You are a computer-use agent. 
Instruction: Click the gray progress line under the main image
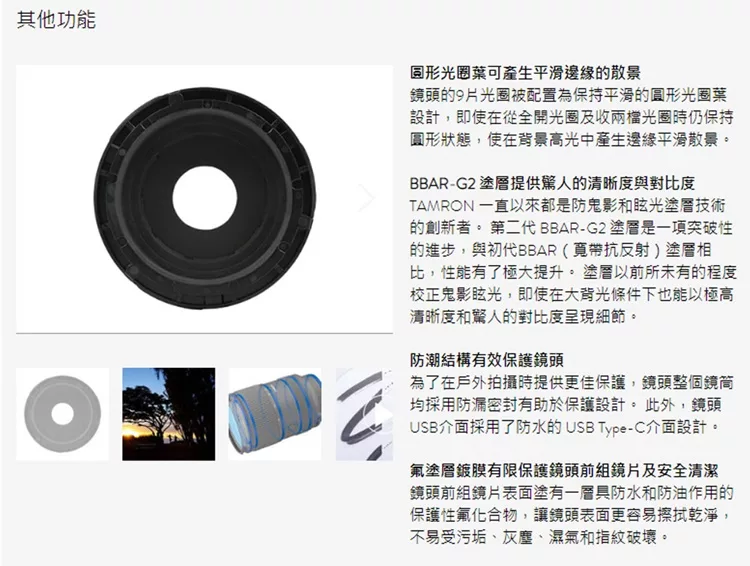click(x=205, y=332)
